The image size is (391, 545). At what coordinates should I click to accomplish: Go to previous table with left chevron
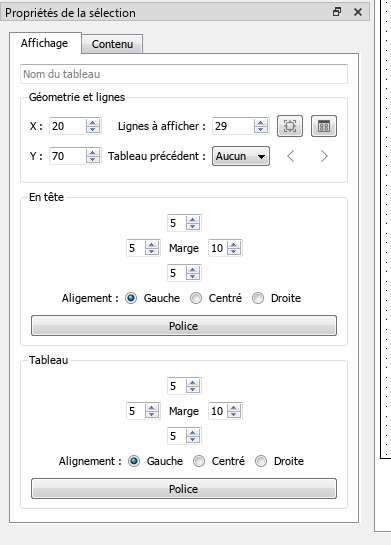pyautogui.click(x=291, y=156)
